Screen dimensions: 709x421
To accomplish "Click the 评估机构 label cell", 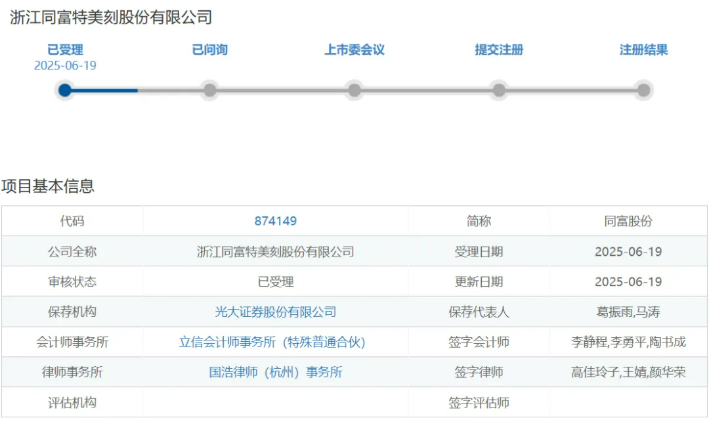I will [x=72, y=402].
